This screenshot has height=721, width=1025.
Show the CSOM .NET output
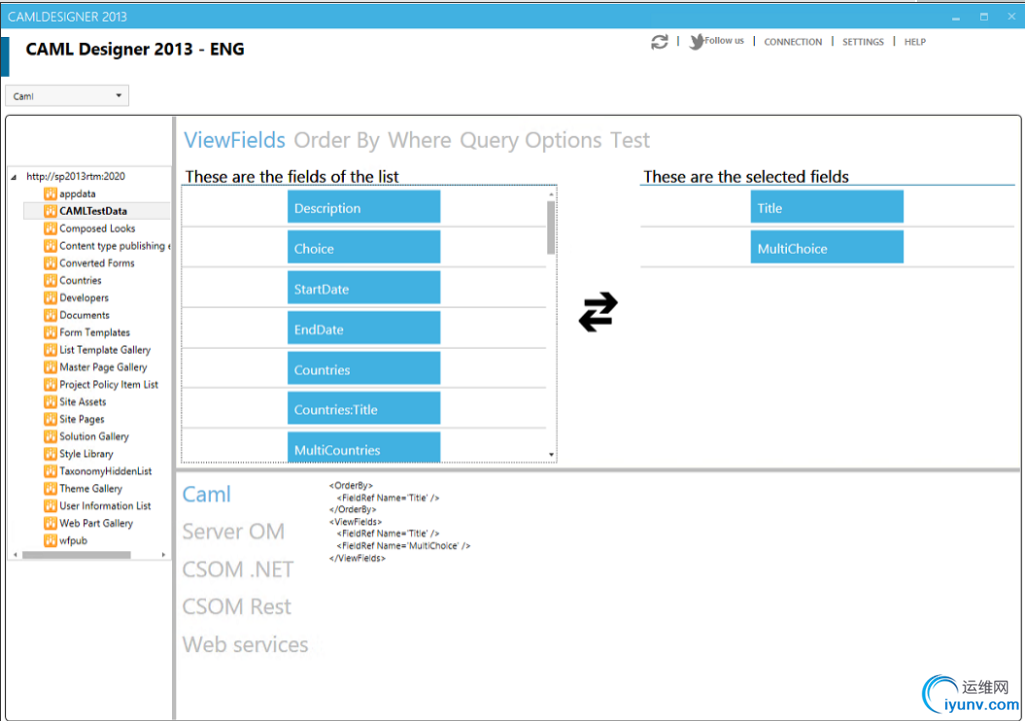tap(238, 569)
